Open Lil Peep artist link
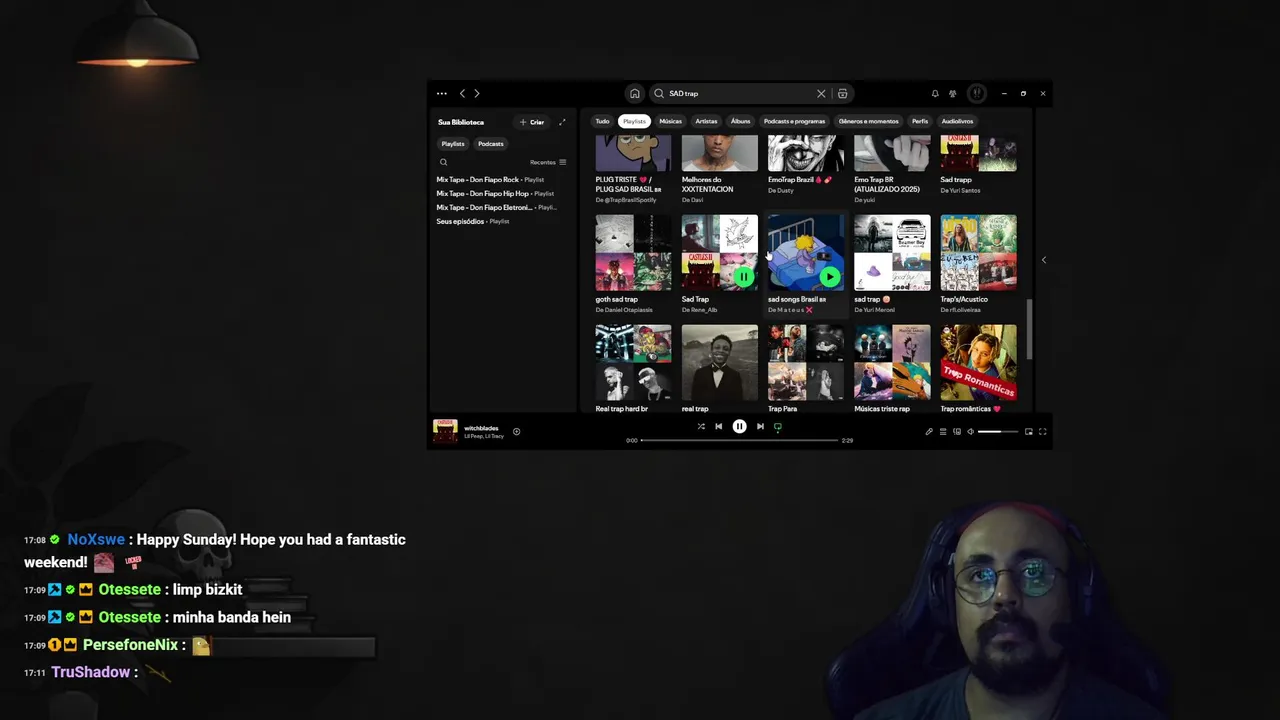The height and width of the screenshot is (720, 1280). click(473, 436)
